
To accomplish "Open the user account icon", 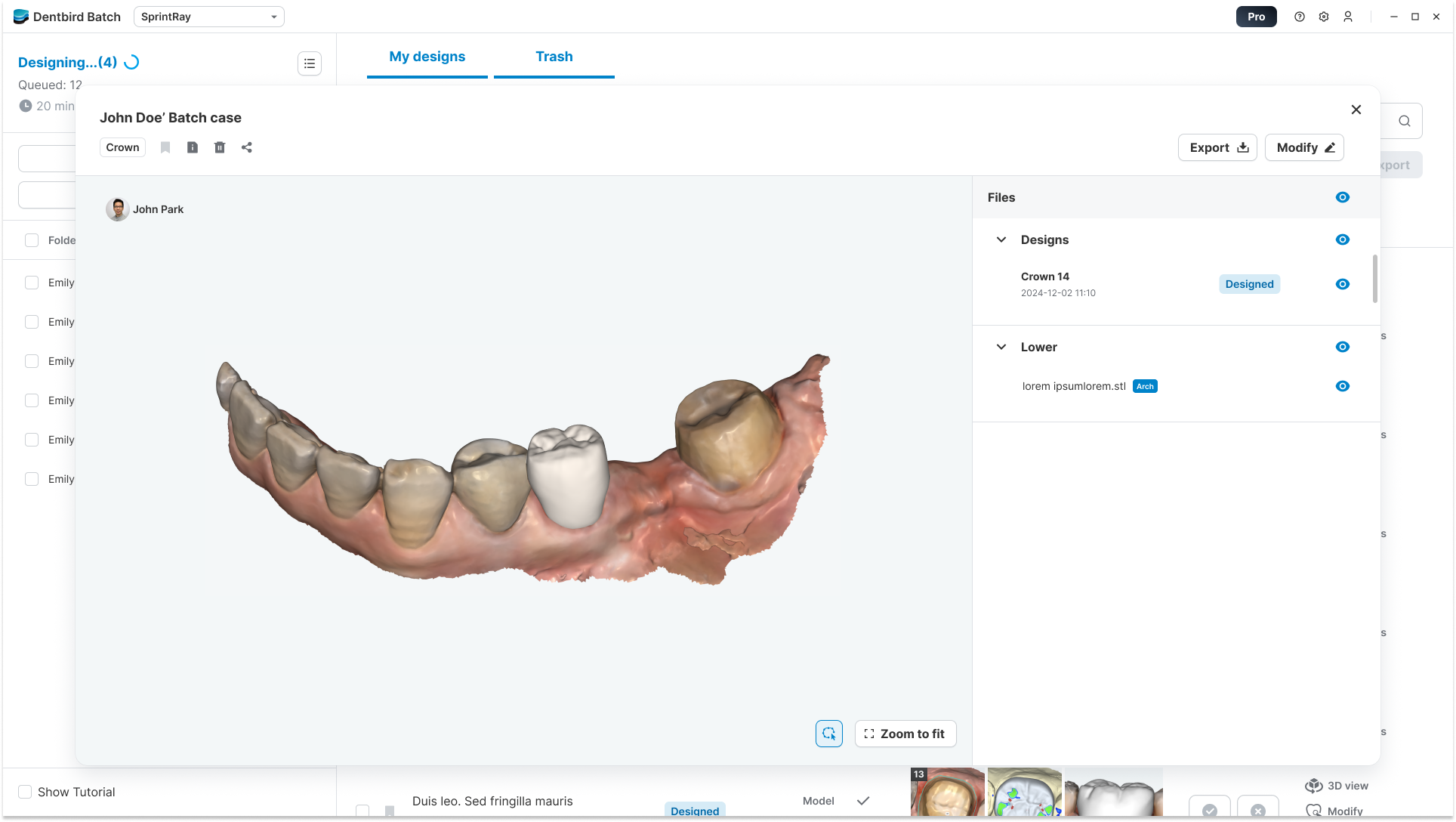I will (1348, 17).
